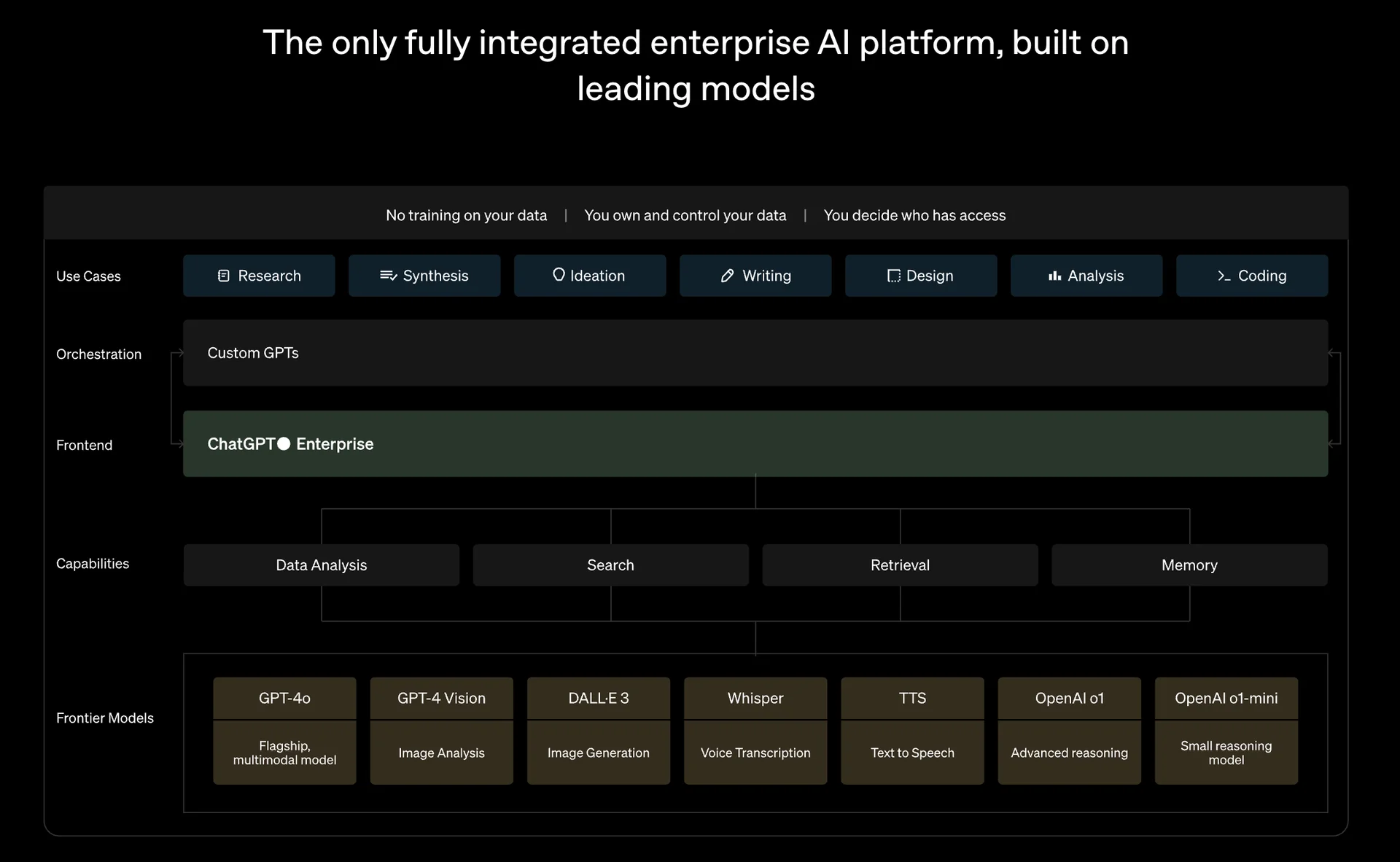The height and width of the screenshot is (862, 1400).
Task: Select the OpenAI o1 Advanced reasoning card
Action: [1069, 729]
